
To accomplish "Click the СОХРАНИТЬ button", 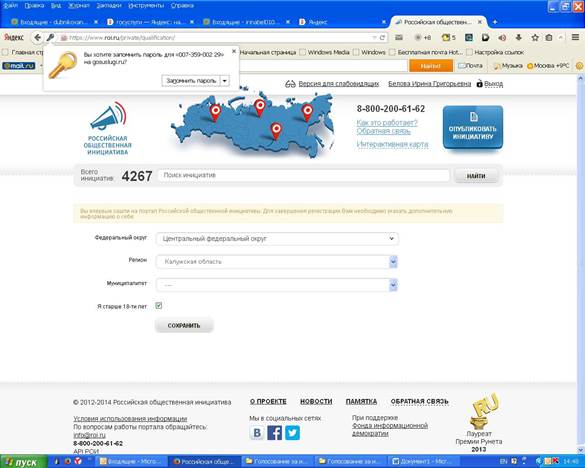I will 184,325.
